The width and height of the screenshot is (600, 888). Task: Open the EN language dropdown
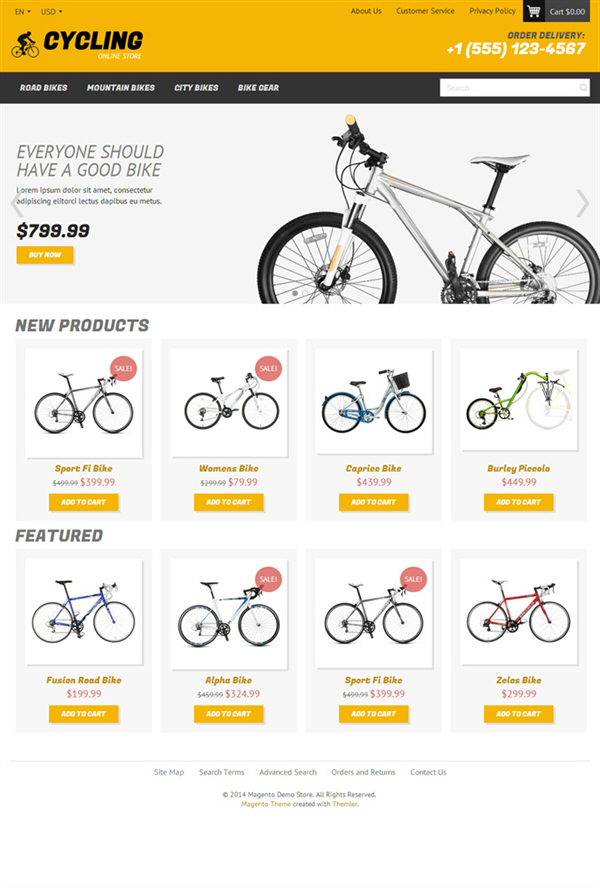click(x=23, y=11)
